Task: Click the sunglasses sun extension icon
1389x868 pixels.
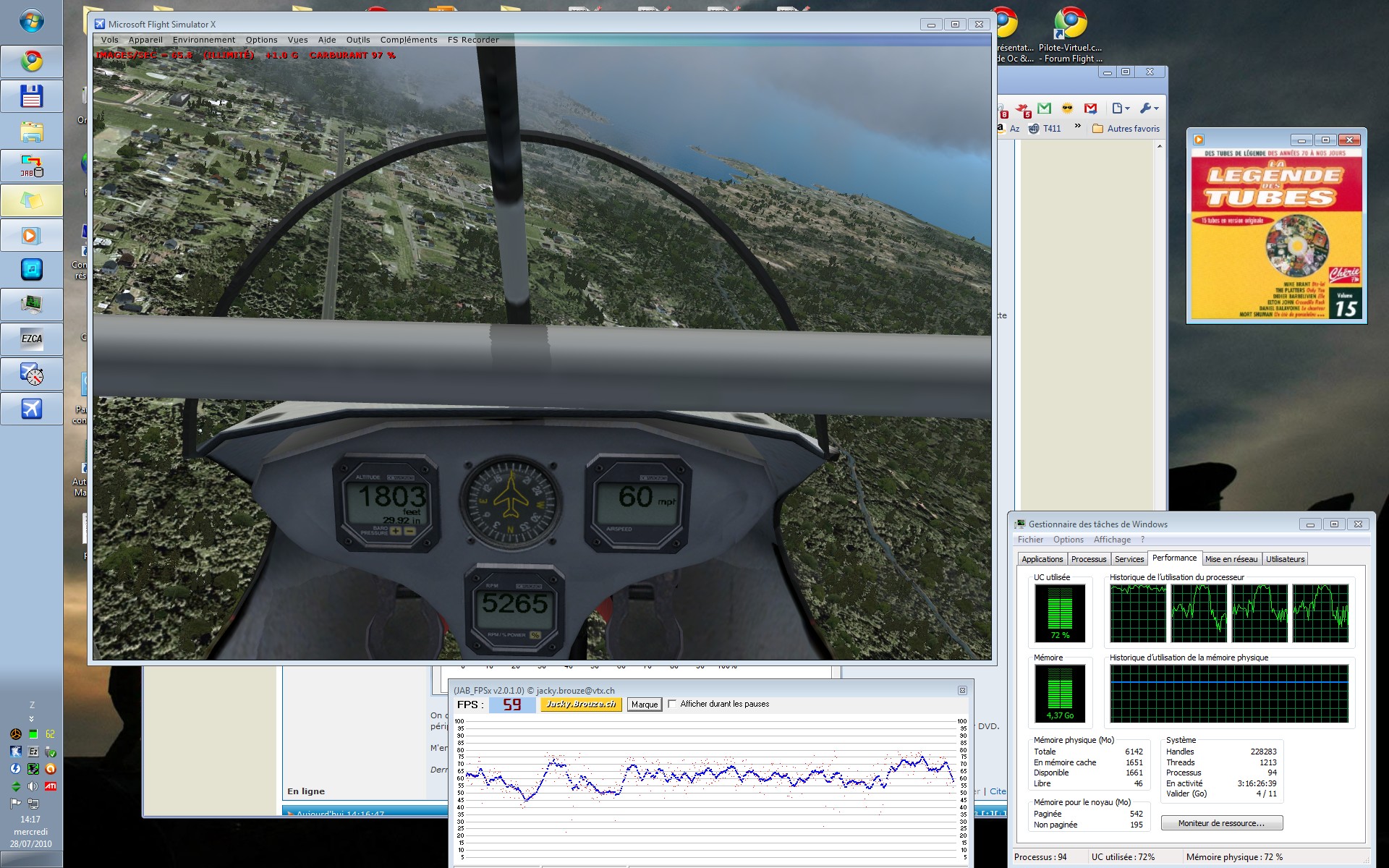Action: 1067,109
